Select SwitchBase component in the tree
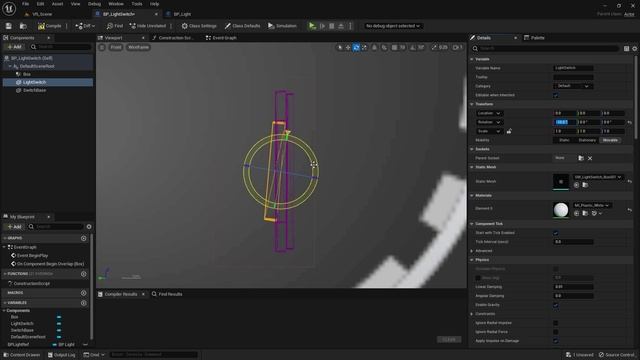Screen dimensions: 640x360 34,90
